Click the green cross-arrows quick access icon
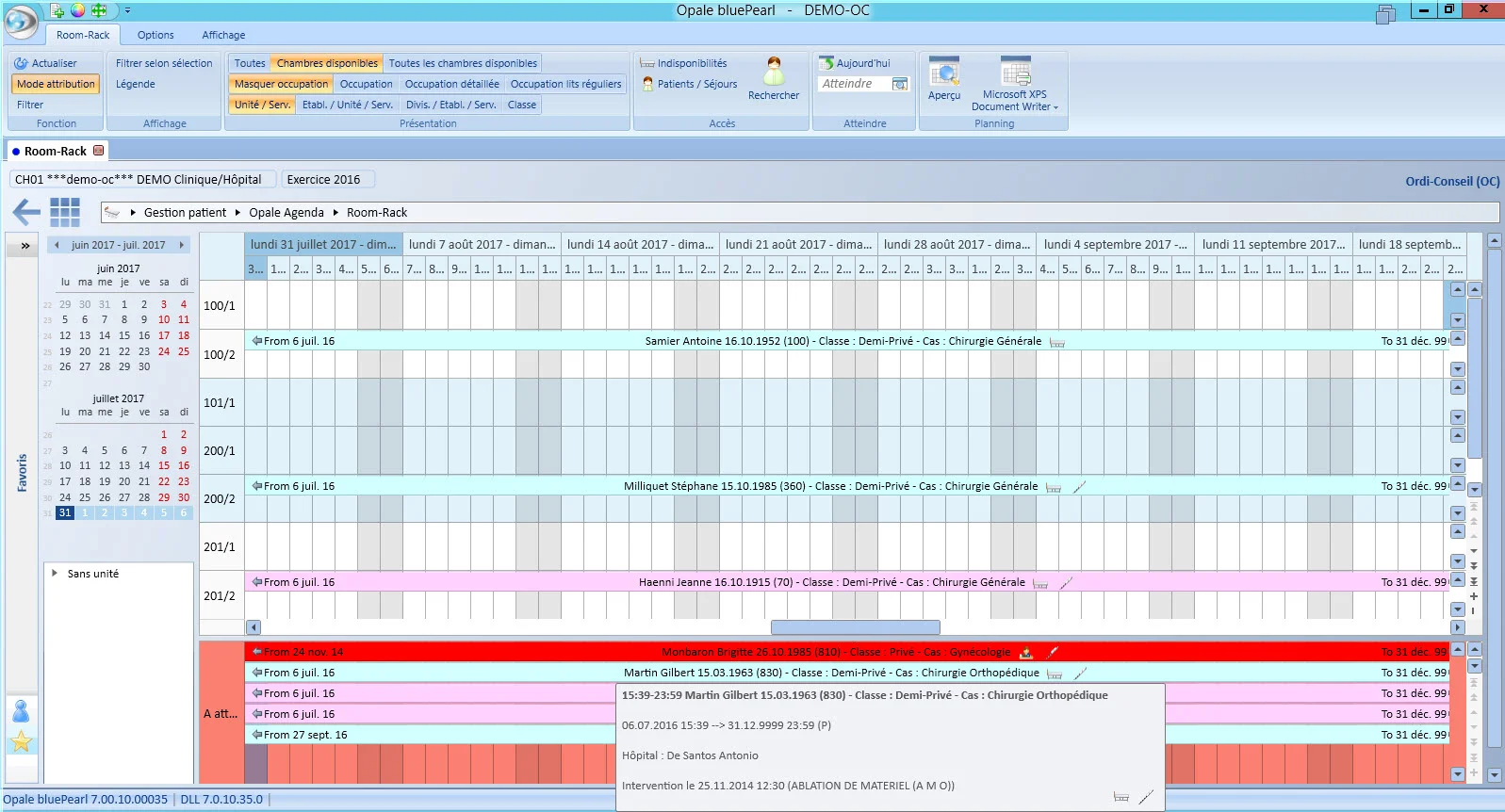The width and height of the screenshot is (1505, 812). click(99, 10)
